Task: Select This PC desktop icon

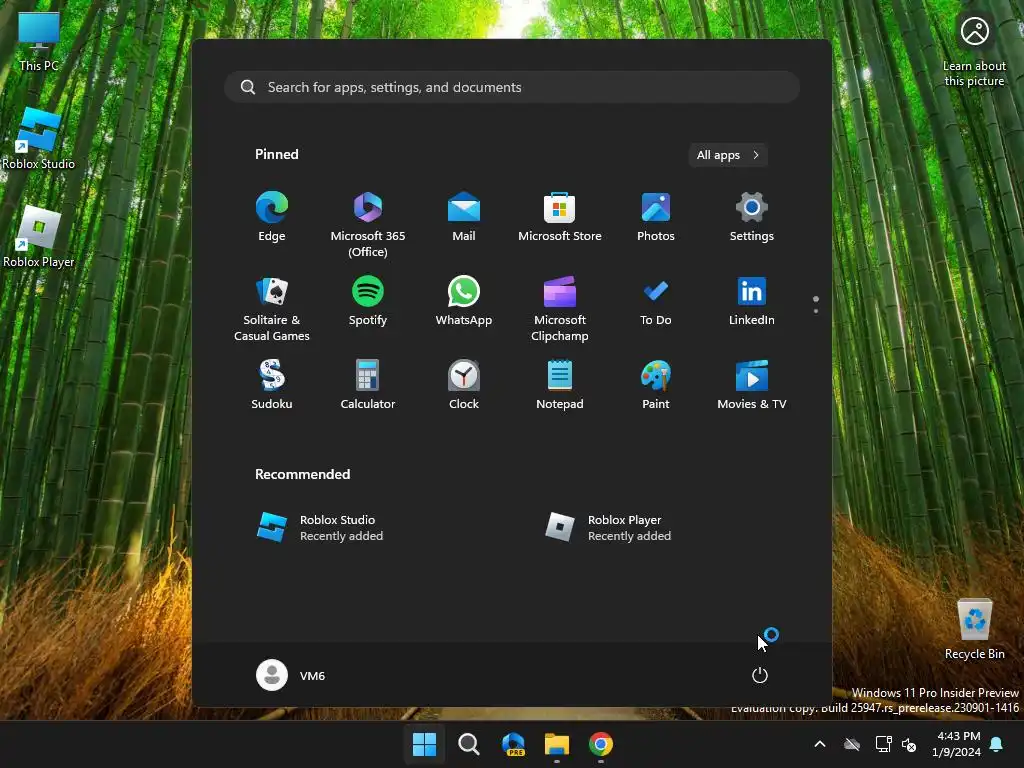Action: [39, 42]
